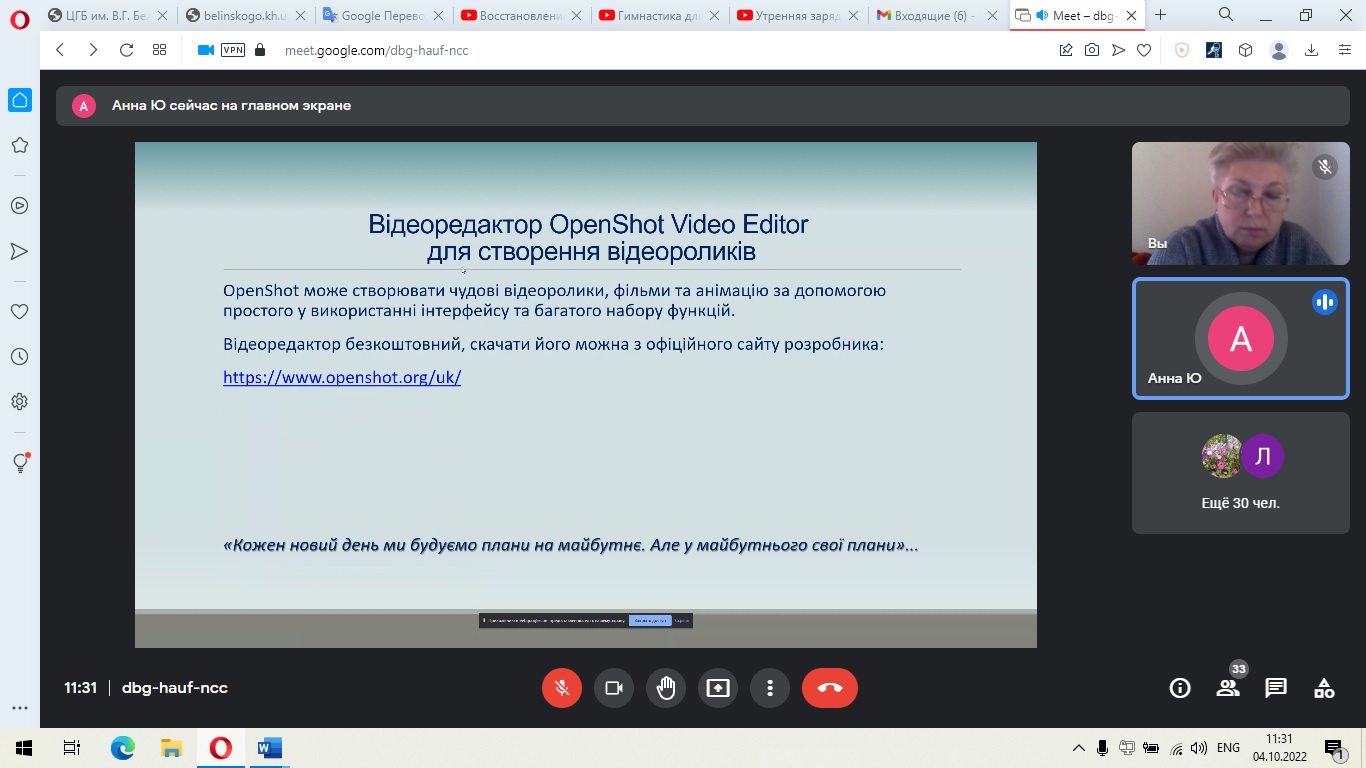The height and width of the screenshot is (768, 1366).
Task: Expand the 'Ещё 30 чел.' participants tile
Action: coord(1240,473)
